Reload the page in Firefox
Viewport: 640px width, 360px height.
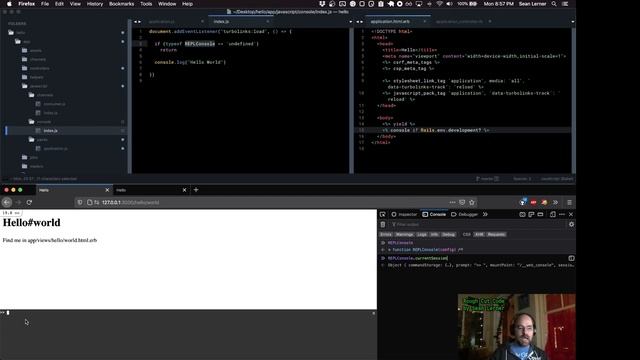[x=29, y=202]
